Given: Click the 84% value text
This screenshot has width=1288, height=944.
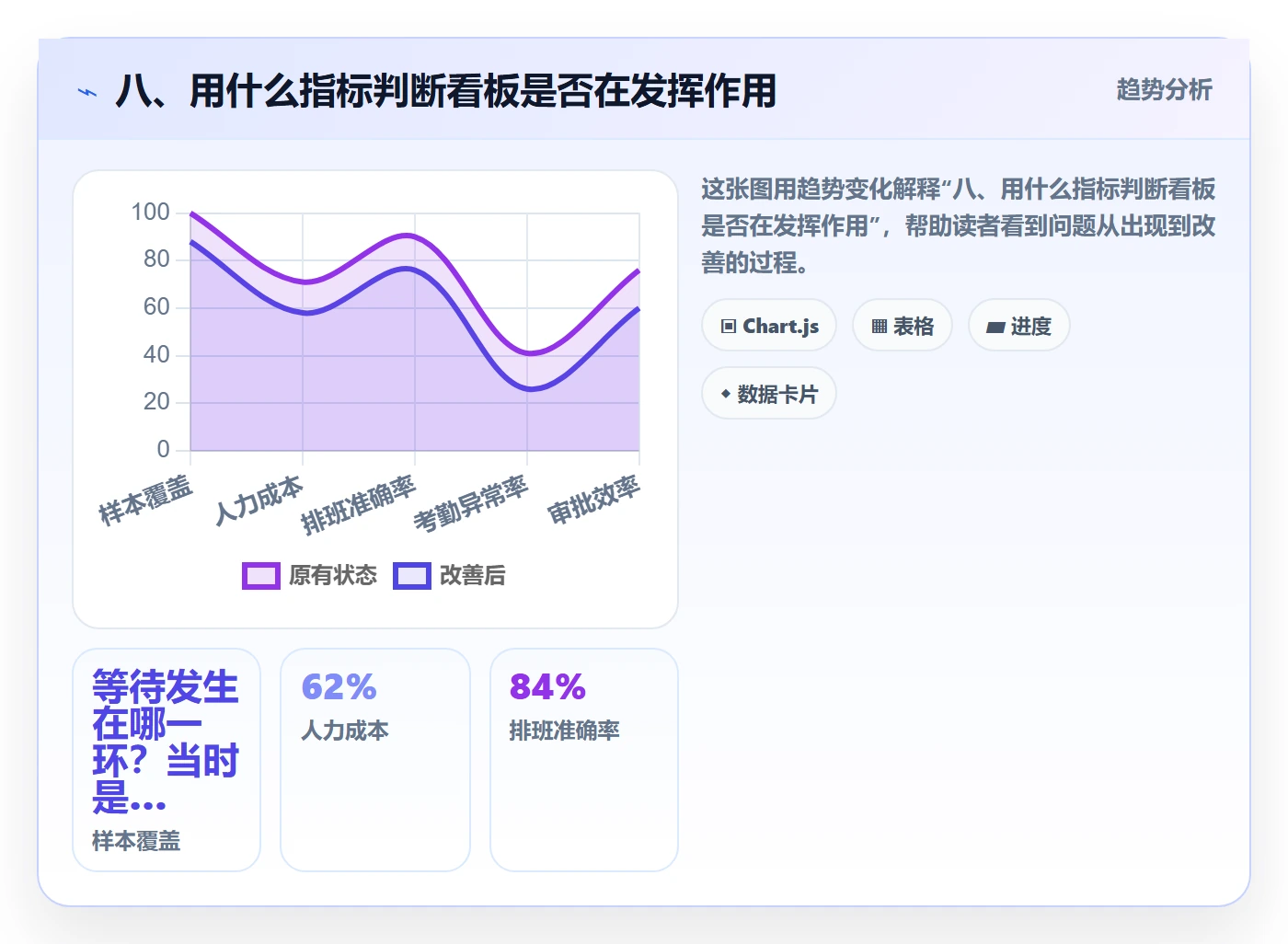Looking at the screenshot, I should coord(548,687).
